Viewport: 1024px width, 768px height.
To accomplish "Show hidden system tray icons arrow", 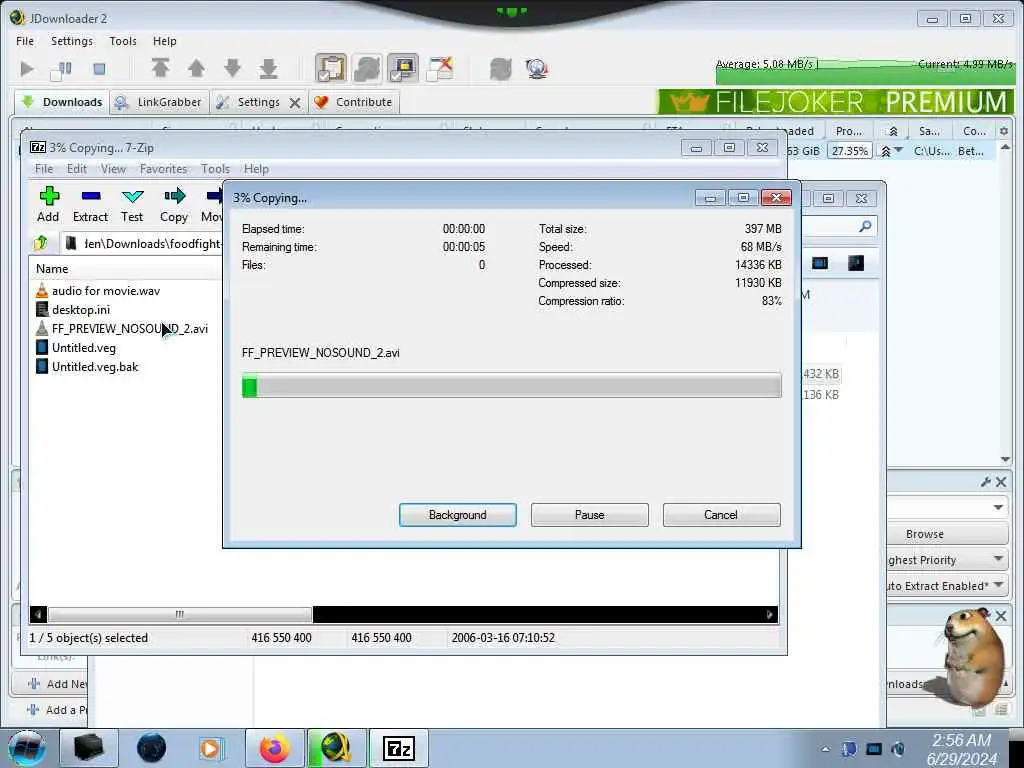I will coord(825,749).
